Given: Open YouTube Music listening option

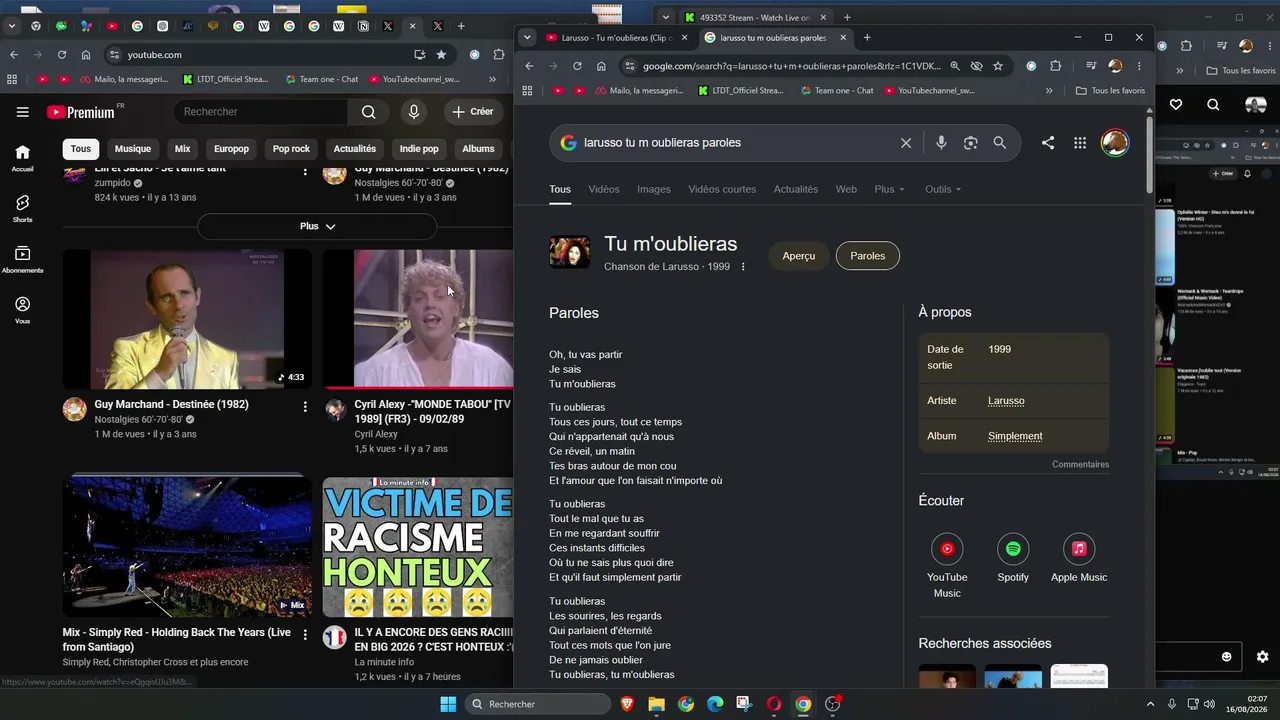Looking at the screenshot, I should coord(947,566).
